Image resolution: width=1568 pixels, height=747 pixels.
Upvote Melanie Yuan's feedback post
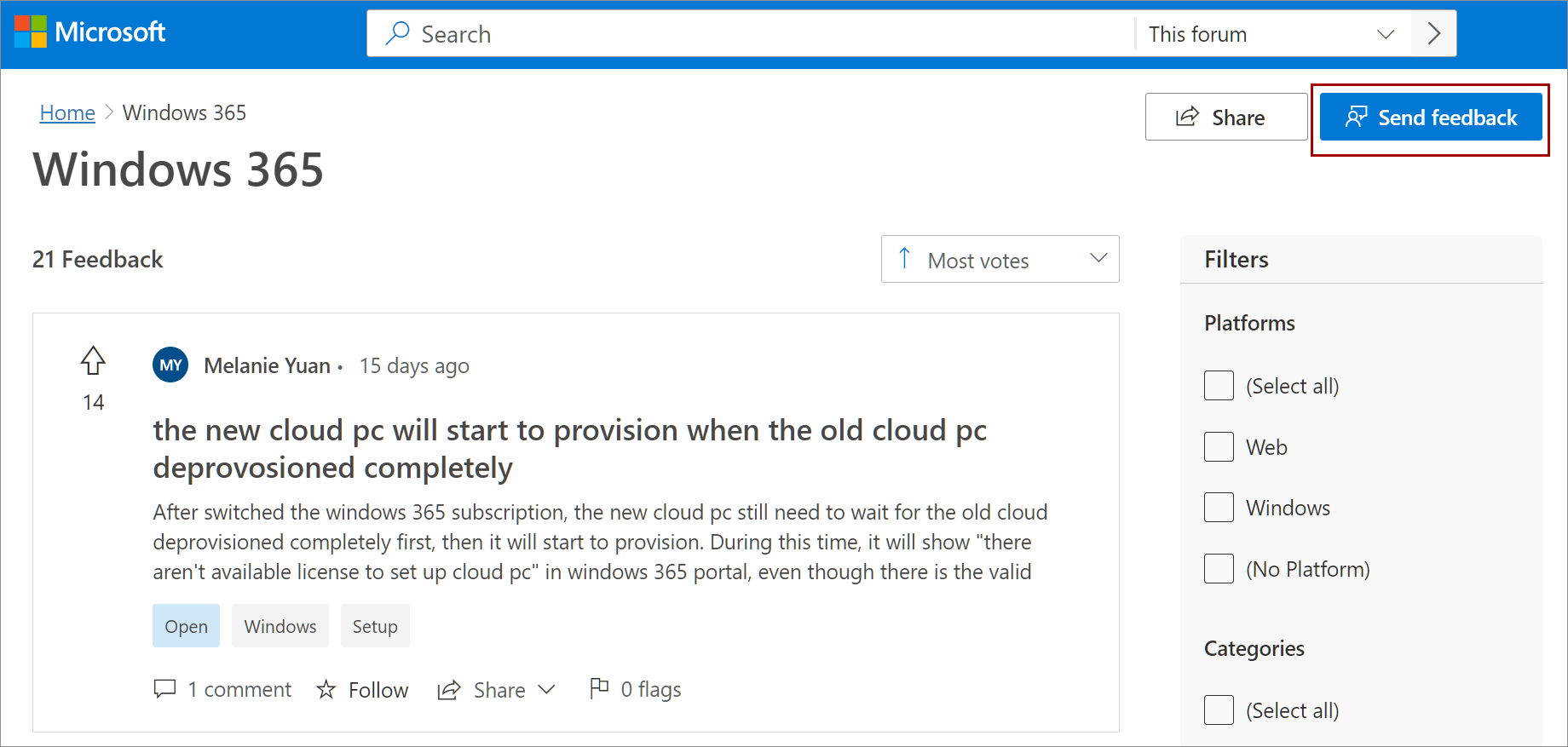pos(93,360)
